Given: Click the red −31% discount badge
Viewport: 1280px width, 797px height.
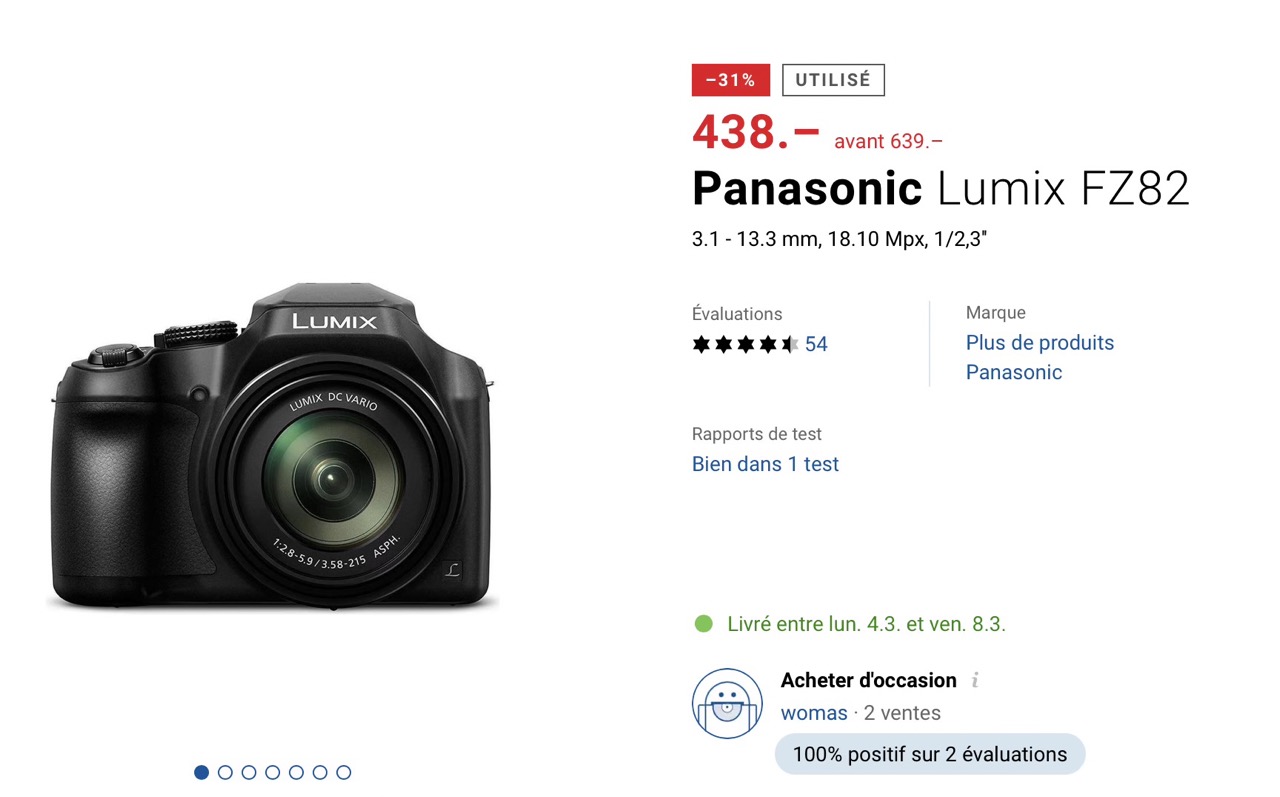Looking at the screenshot, I should pyautogui.click(x=730, y=80).
